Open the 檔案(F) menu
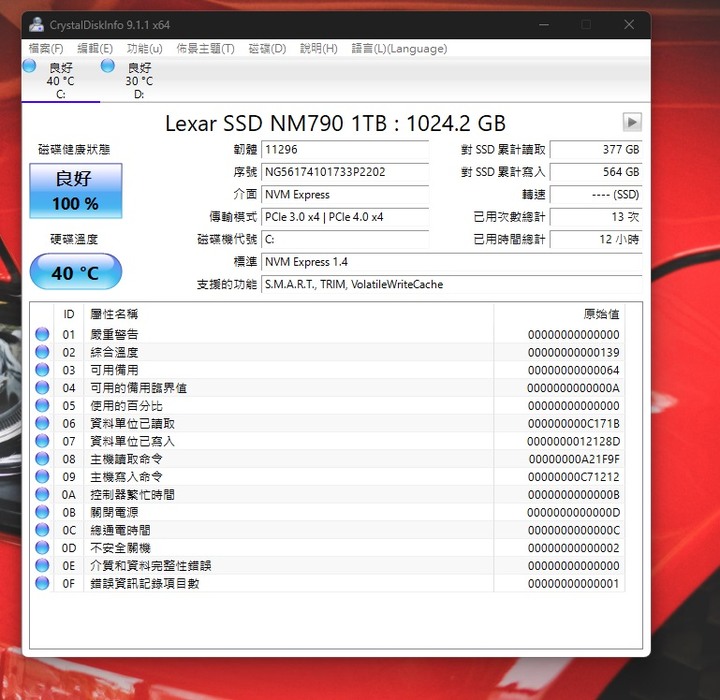This screenshot has width=720, height=700. 45,49
